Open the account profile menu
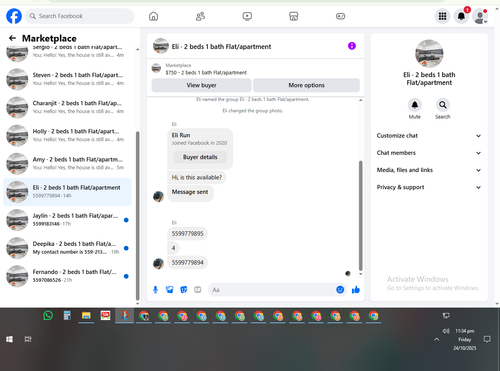 480,16
